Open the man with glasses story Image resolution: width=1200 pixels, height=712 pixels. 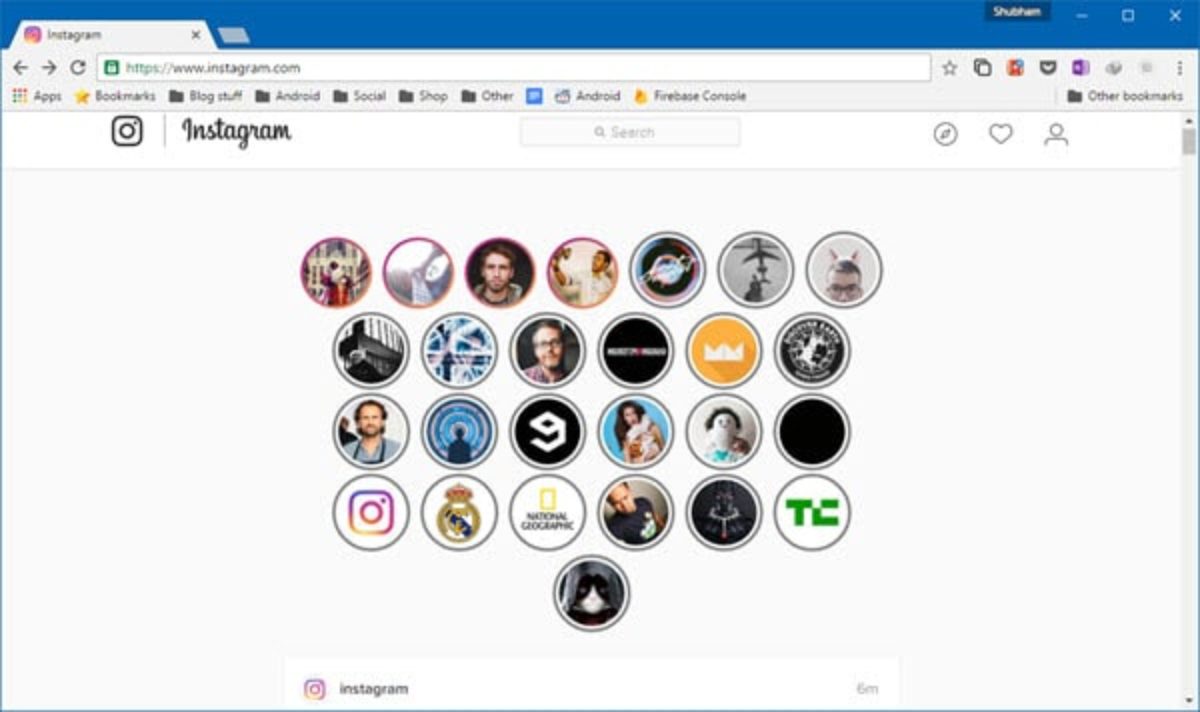click(x=547, y=351)
